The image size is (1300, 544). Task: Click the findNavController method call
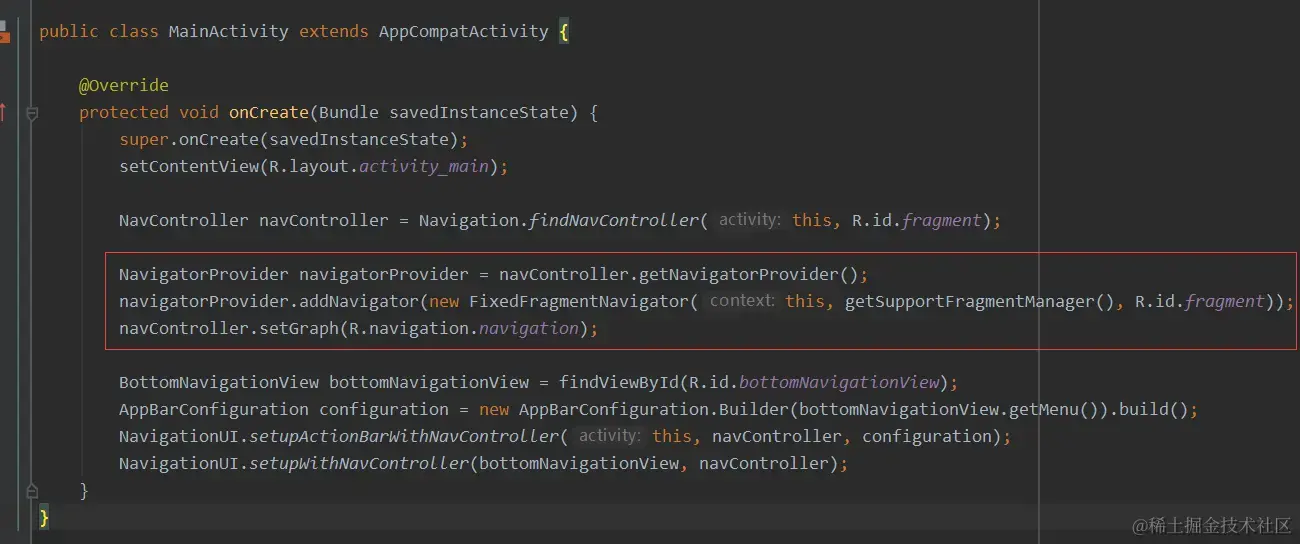[x=613, y=220]
